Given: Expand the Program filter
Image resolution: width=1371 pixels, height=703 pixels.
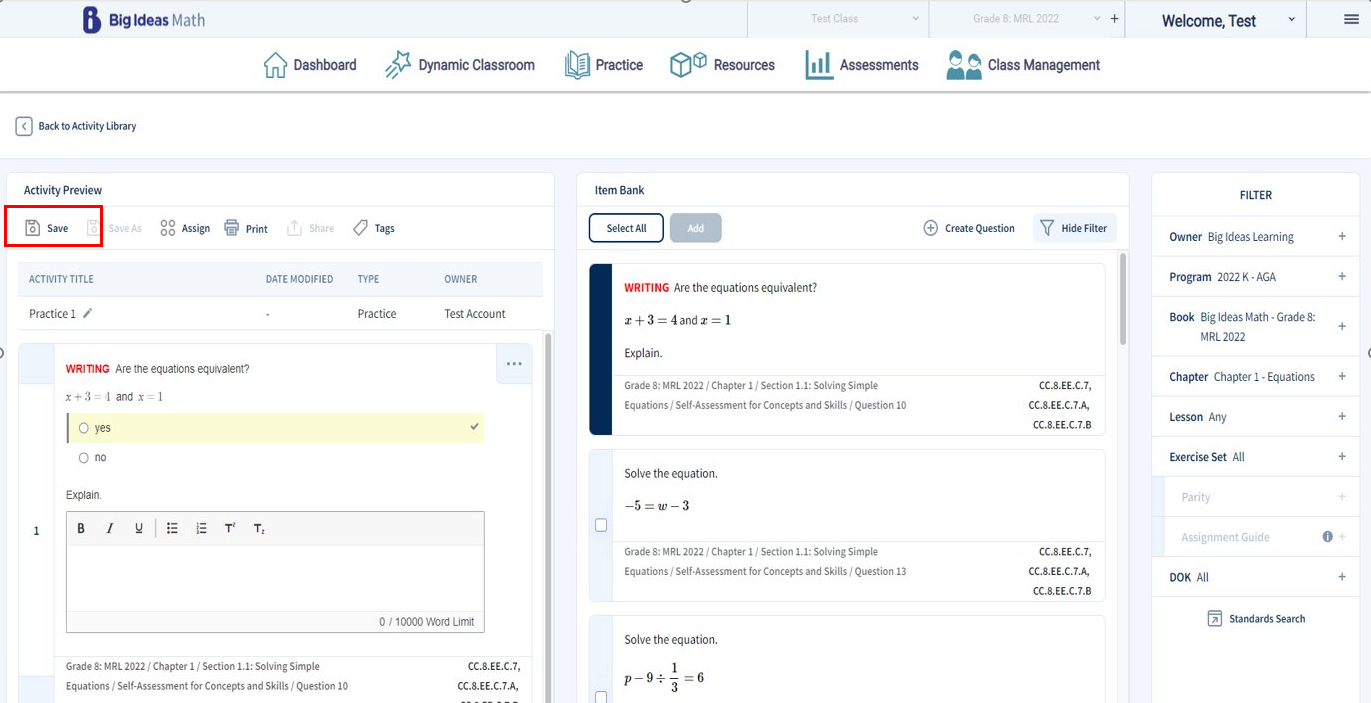Looking at the screenshot, I should 1342,277.
